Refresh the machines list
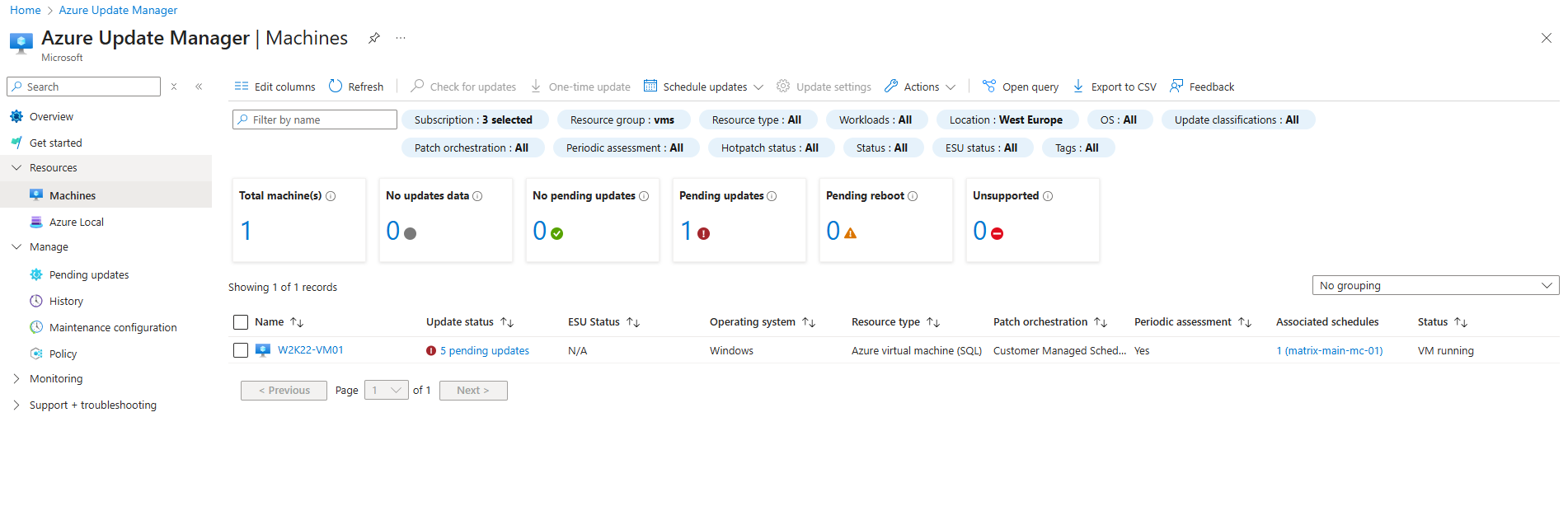 pyautogui.click(x=356, y=87)
